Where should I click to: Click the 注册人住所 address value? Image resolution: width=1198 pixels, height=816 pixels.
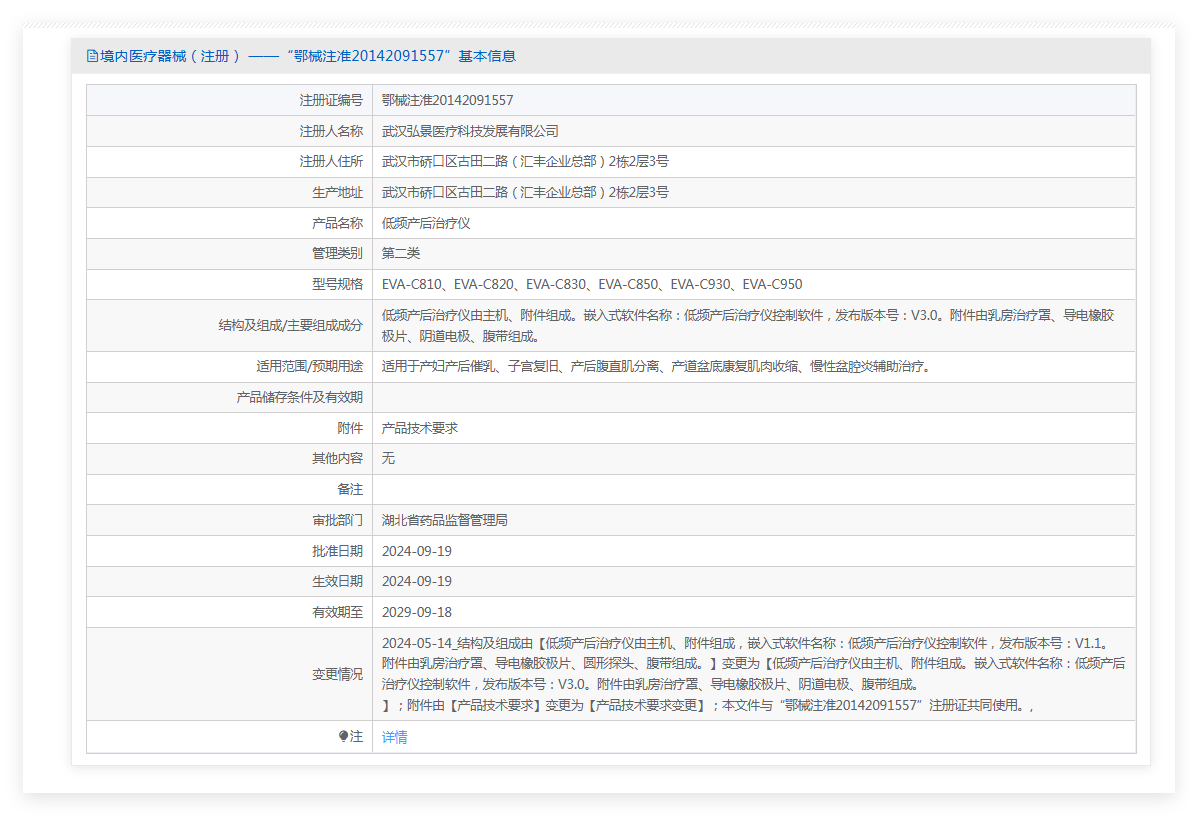[x=525, y=161]
